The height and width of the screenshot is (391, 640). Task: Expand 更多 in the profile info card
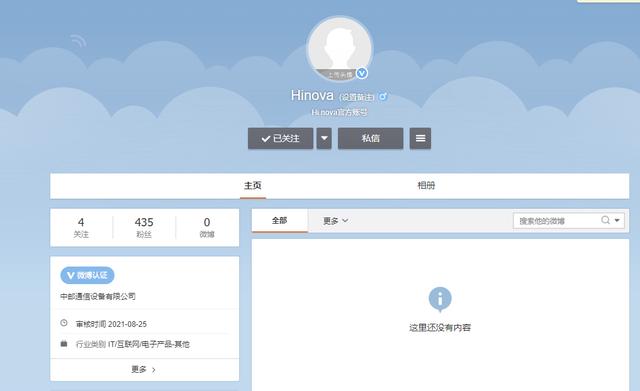pyautogui.click(x=144, y=369)
